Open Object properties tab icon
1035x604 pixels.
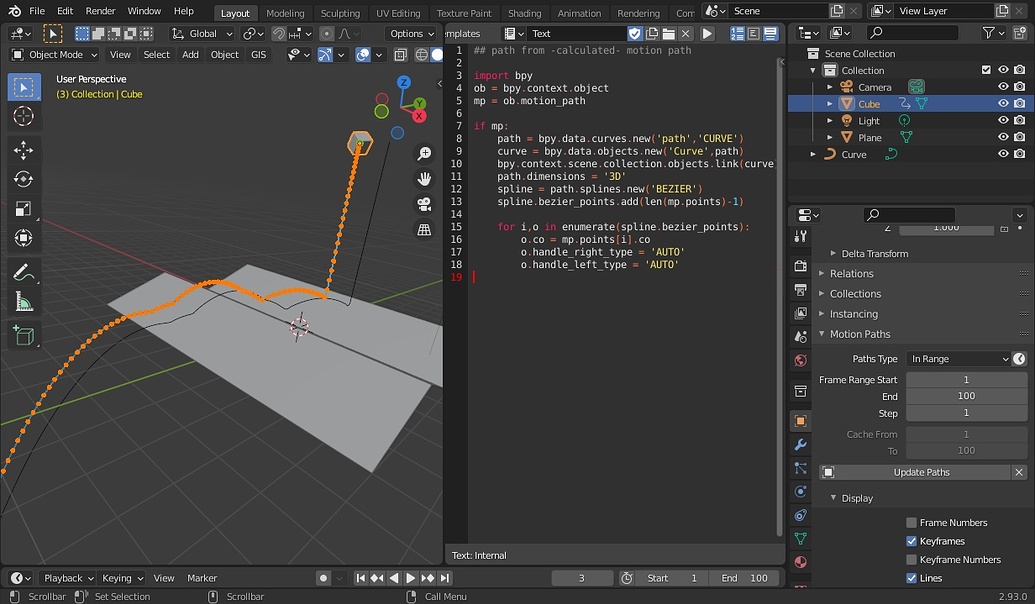click(801, 421)
